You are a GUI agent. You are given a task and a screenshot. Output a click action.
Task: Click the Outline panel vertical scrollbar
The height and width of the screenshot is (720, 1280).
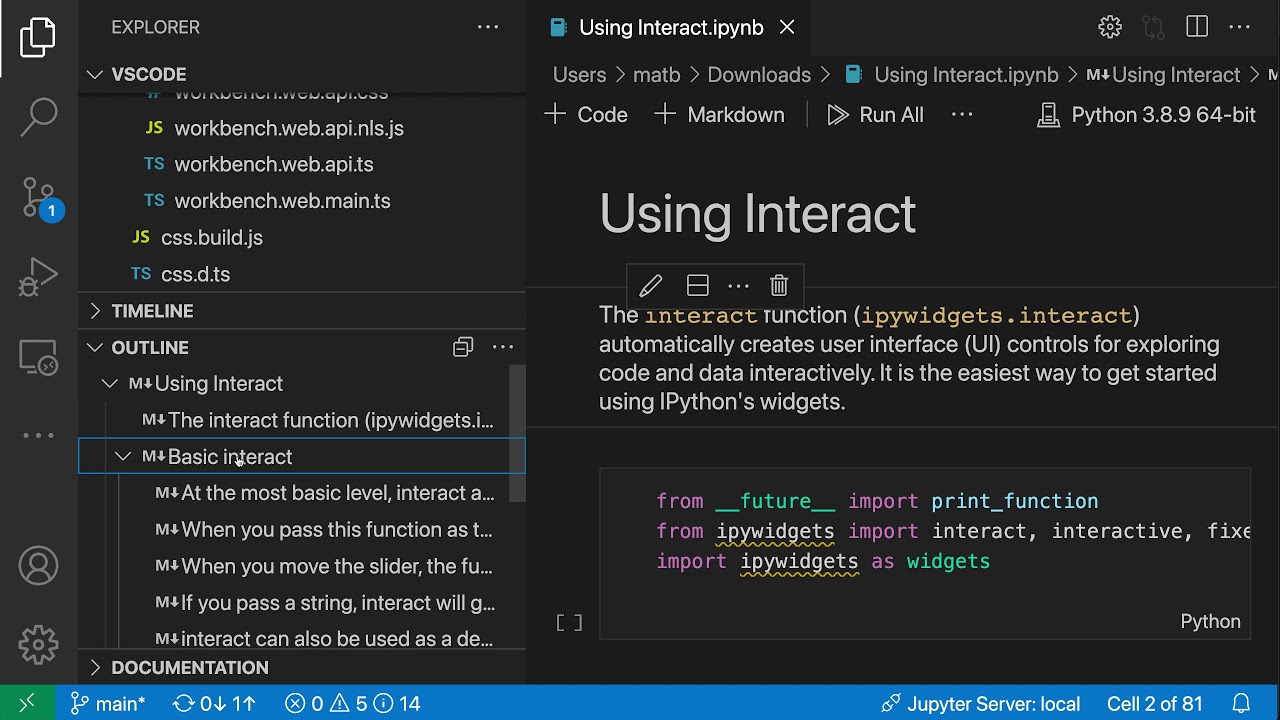tap(517, 433)
